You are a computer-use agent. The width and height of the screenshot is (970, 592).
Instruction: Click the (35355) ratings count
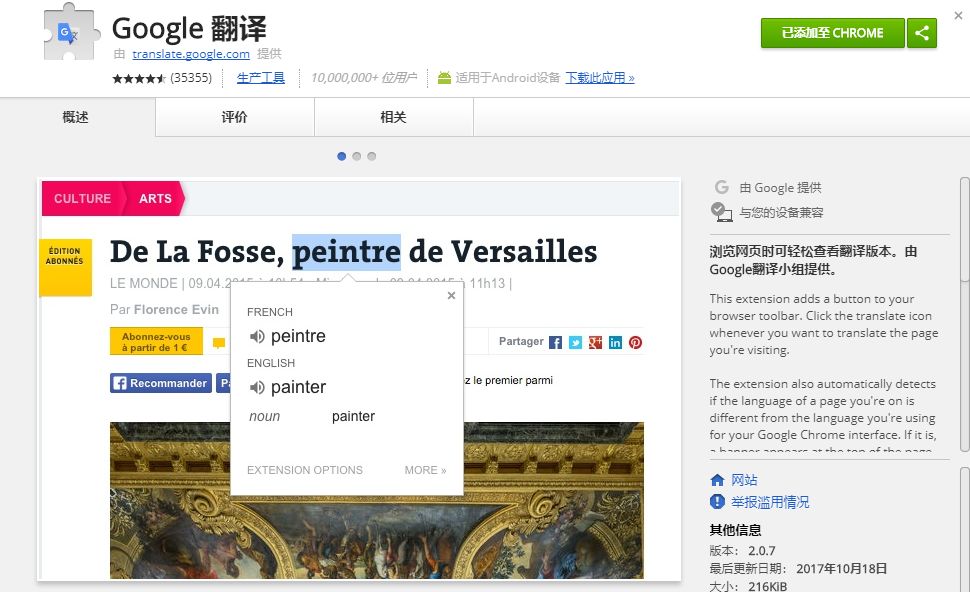[191, 78]
